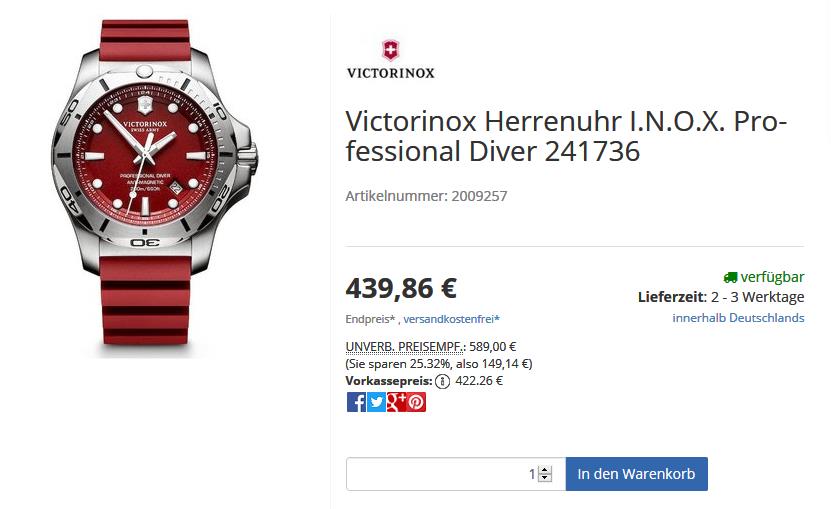
Task: Click the verfügbar availability label
Action: tap(772, 277)
